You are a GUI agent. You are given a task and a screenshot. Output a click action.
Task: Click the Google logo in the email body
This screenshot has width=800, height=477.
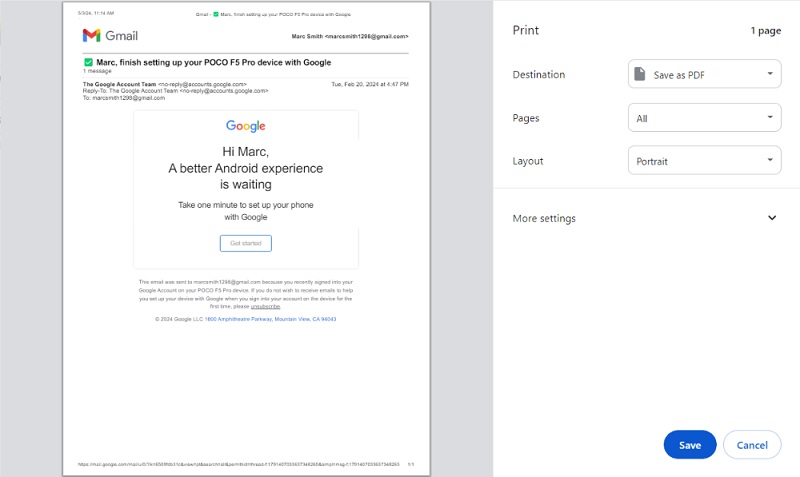click(x=246, y=126)
